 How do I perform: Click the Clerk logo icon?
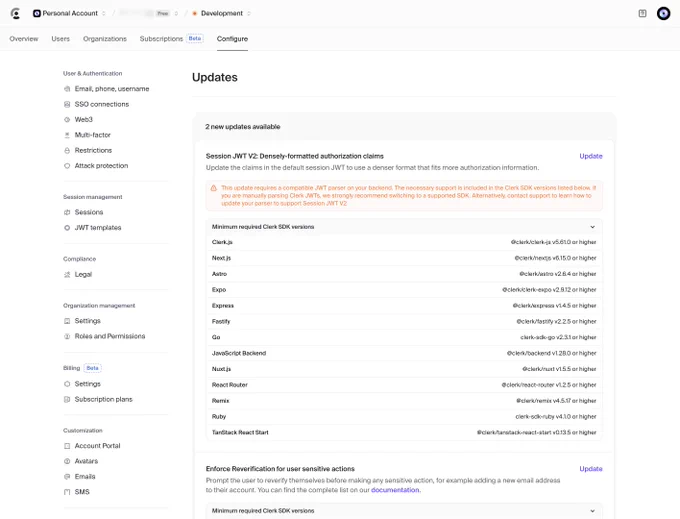[16, 13]
